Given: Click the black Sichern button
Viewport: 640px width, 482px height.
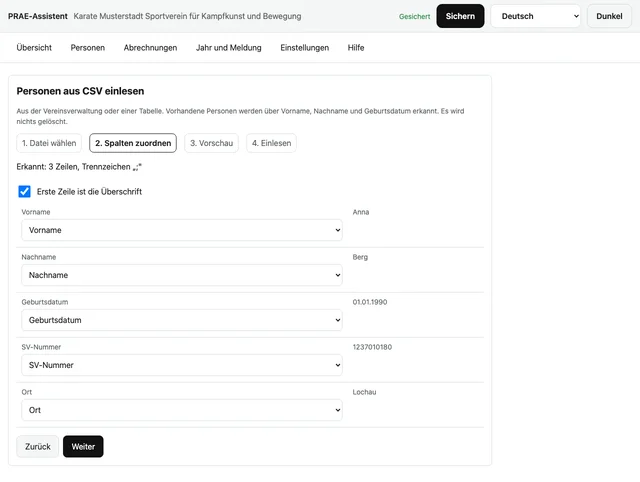Looking at the screenshot, I should click(460, 16).
